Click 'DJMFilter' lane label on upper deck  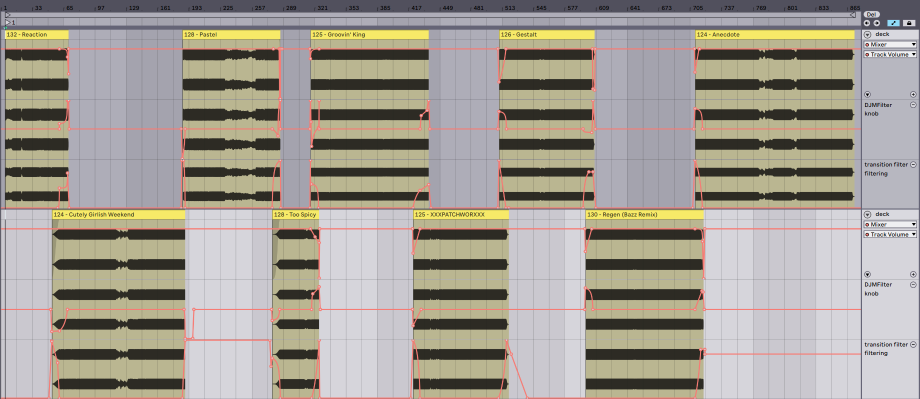click(x=878, y=105)
